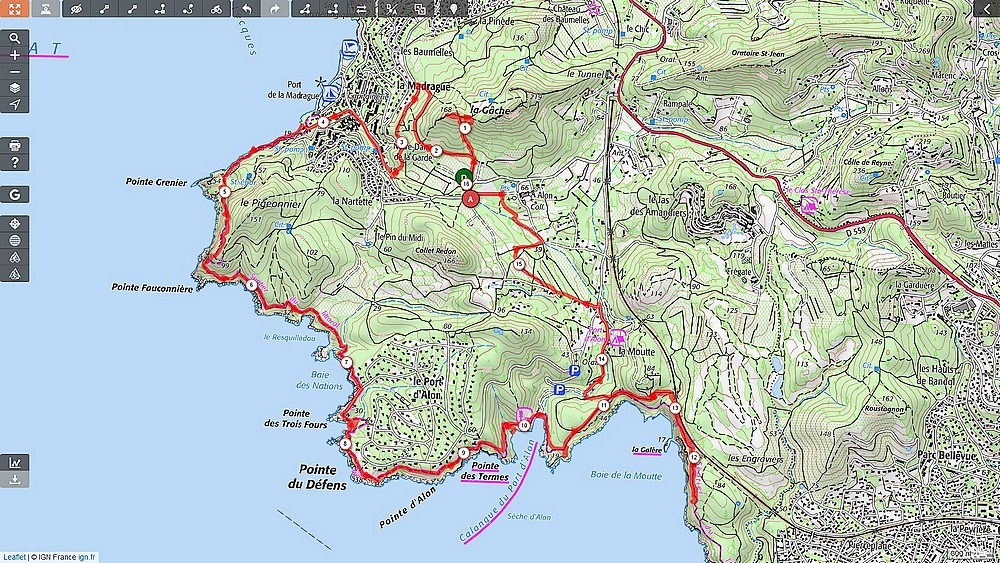Open the map layers selector
1000x563 pixels.
(15, 88)
